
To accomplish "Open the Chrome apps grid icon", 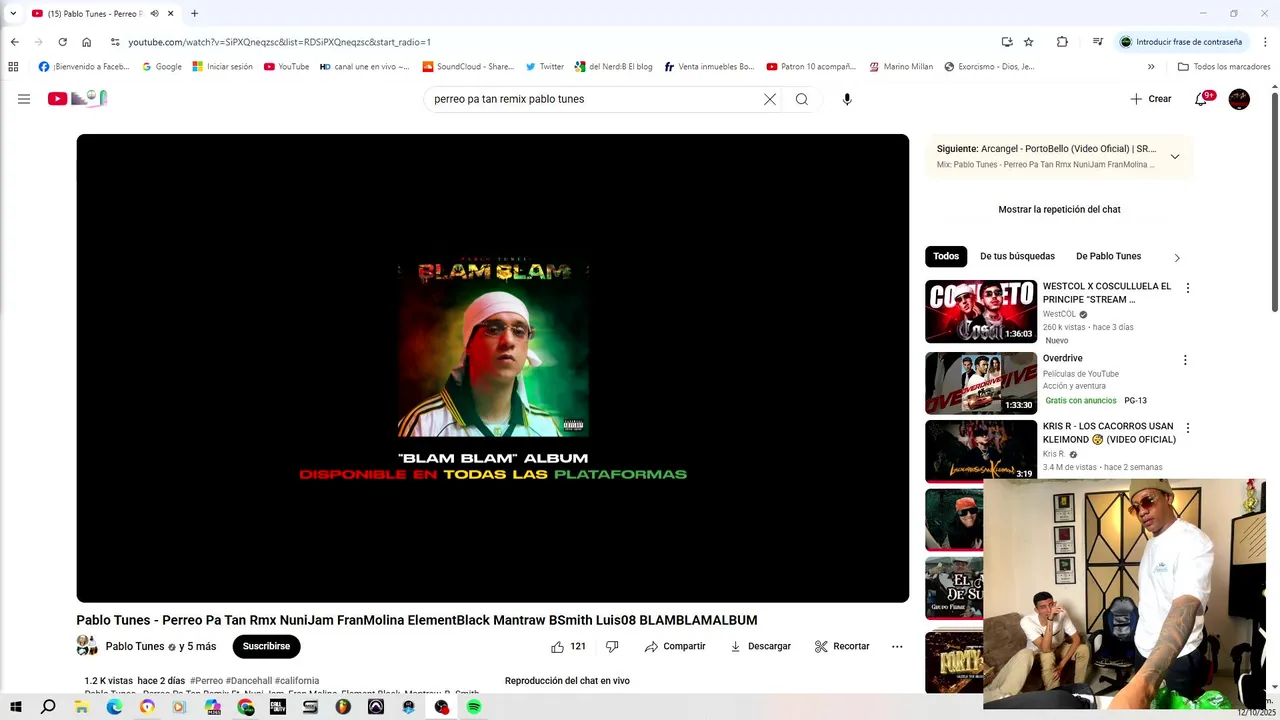I will point(13,67).
